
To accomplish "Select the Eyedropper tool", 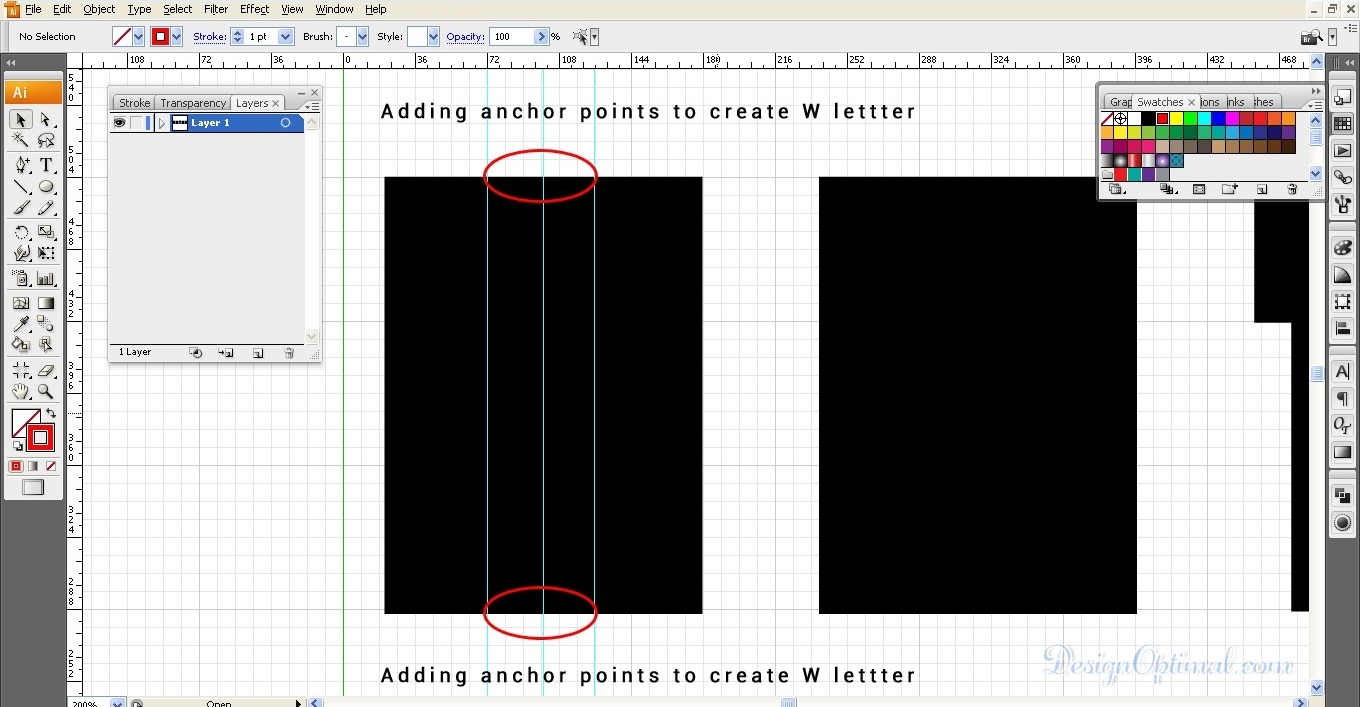I will [20, 324].
